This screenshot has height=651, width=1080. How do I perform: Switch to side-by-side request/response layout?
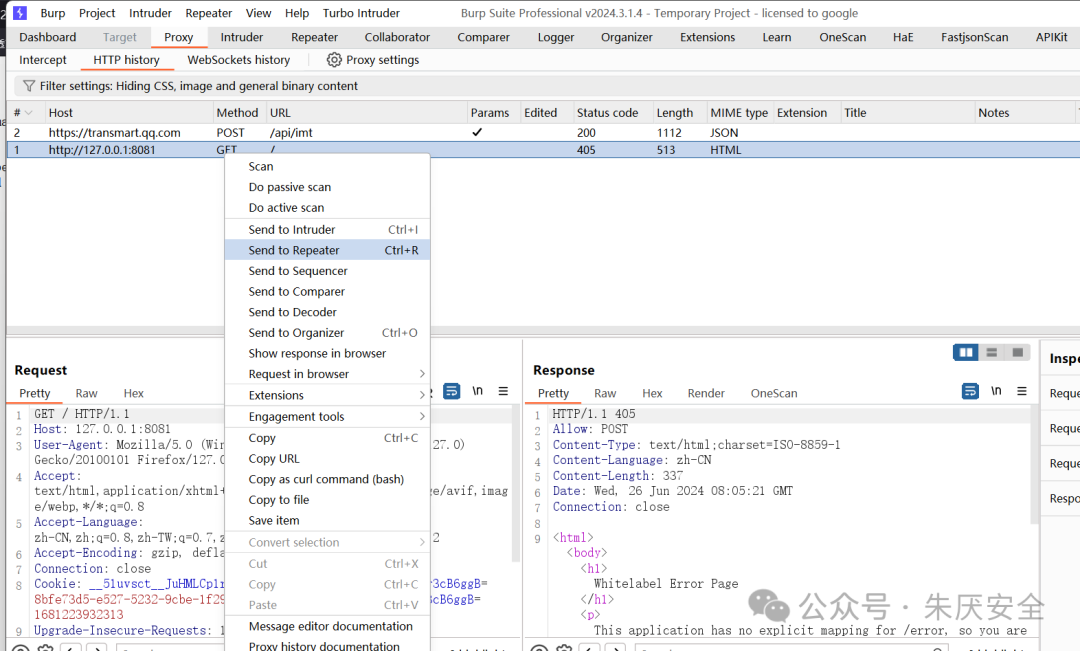(966, 353)
